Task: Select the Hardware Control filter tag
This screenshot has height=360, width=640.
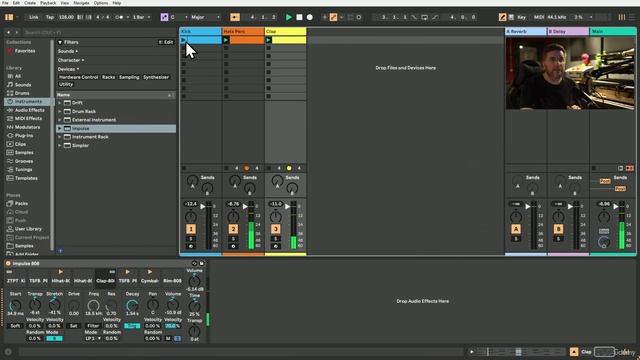Action: pos(78,77)
